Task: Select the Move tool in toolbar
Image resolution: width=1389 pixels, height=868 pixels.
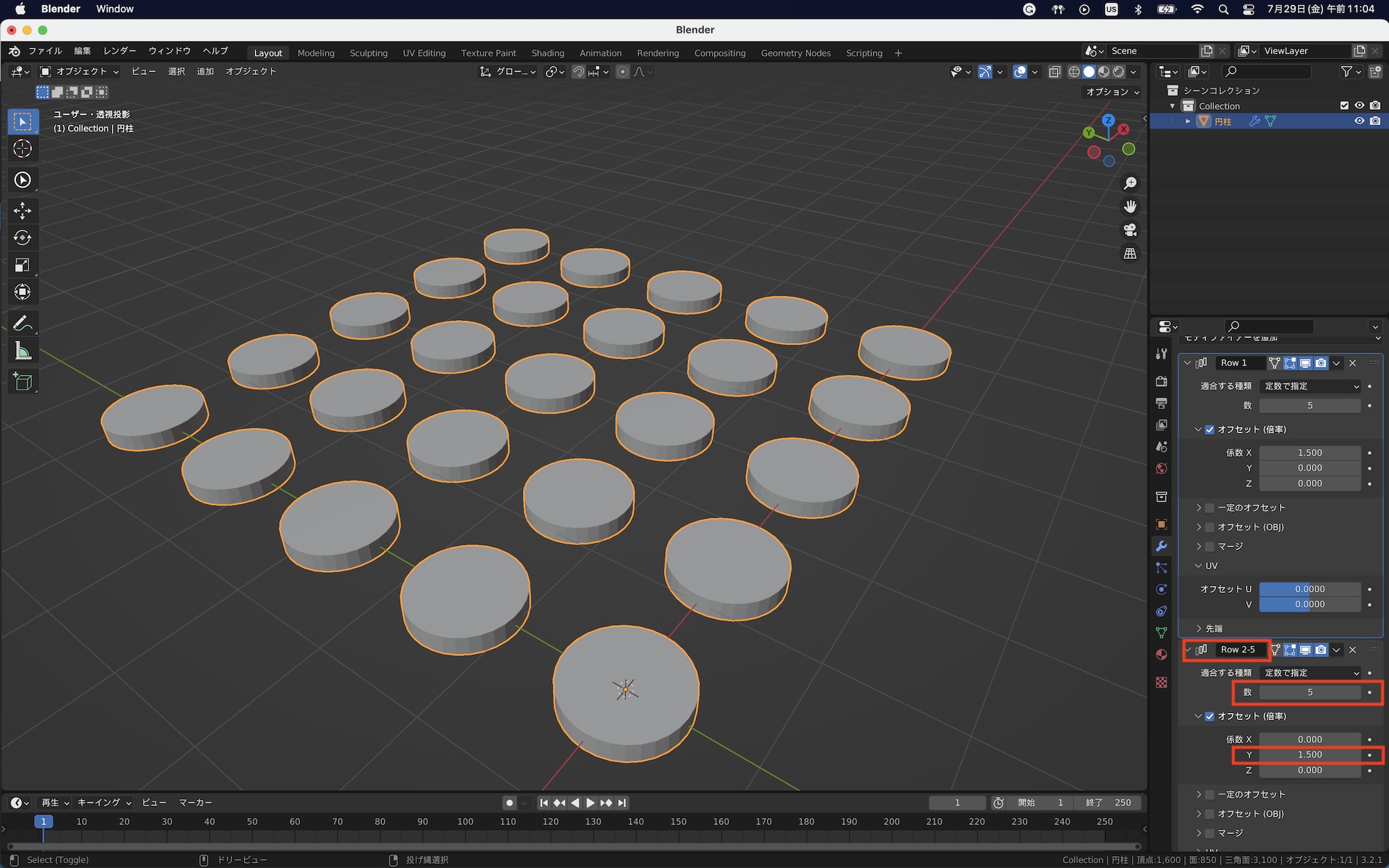Action: (22, 210)
